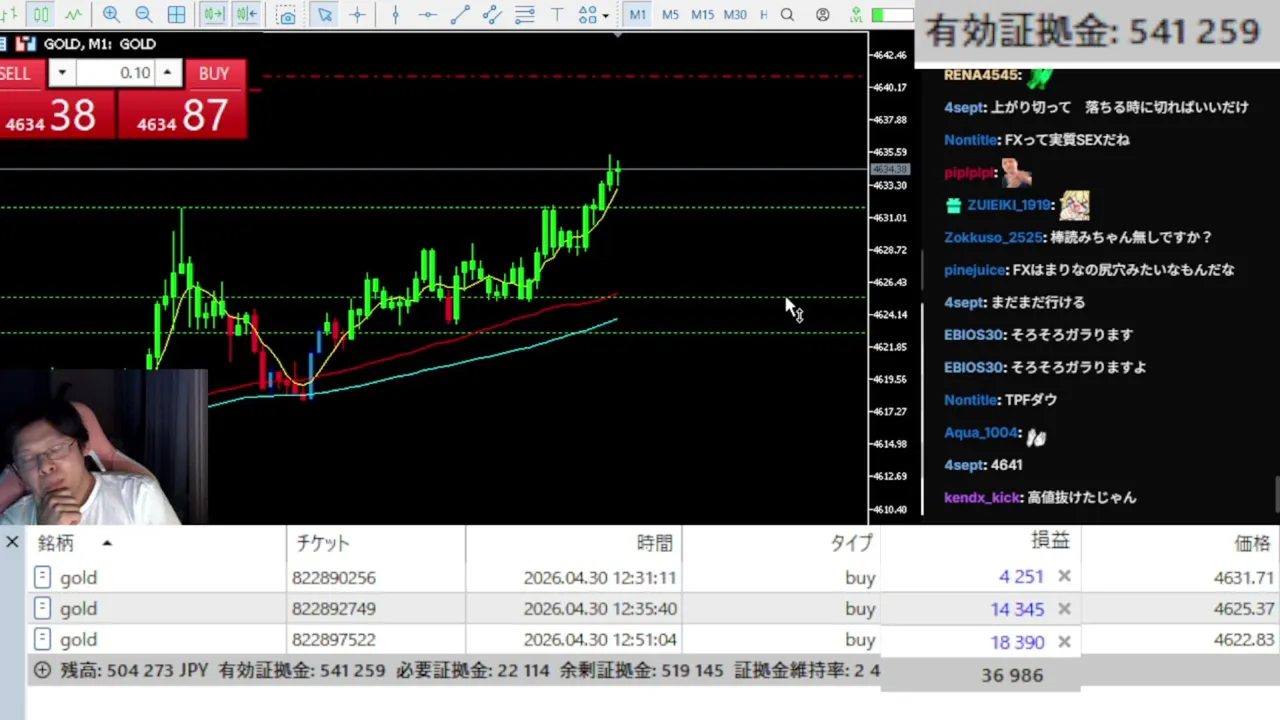Open the shapes objects tool
Screen dimensions: 1280x720
tap(588, 15)
